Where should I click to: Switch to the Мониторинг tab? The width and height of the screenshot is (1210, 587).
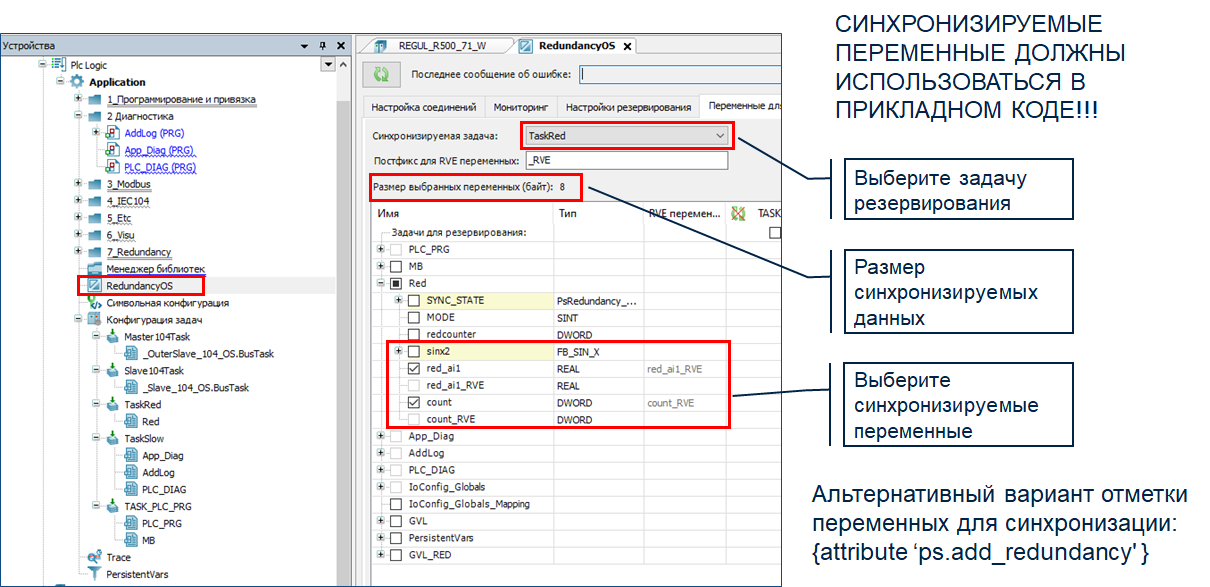click(x=519, y=107)
